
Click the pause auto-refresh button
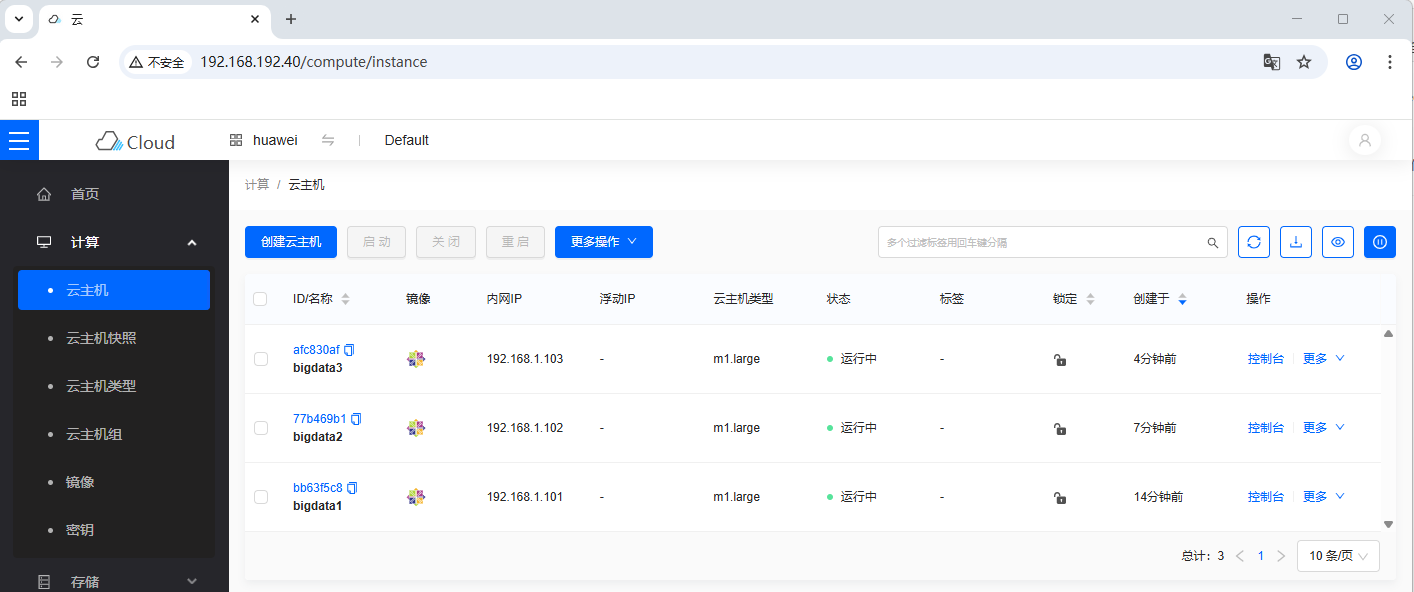click(1380, 242)
